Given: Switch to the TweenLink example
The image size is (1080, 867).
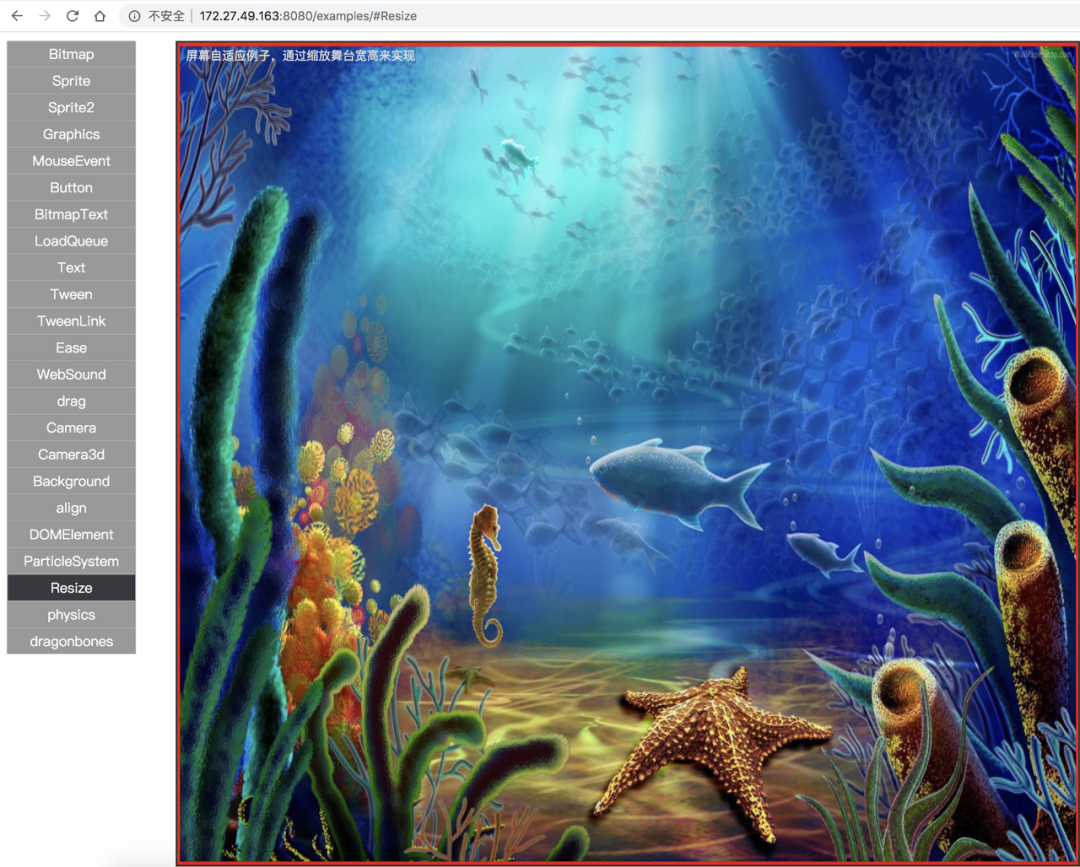Looking at the screenshot, I should point(71,321).
